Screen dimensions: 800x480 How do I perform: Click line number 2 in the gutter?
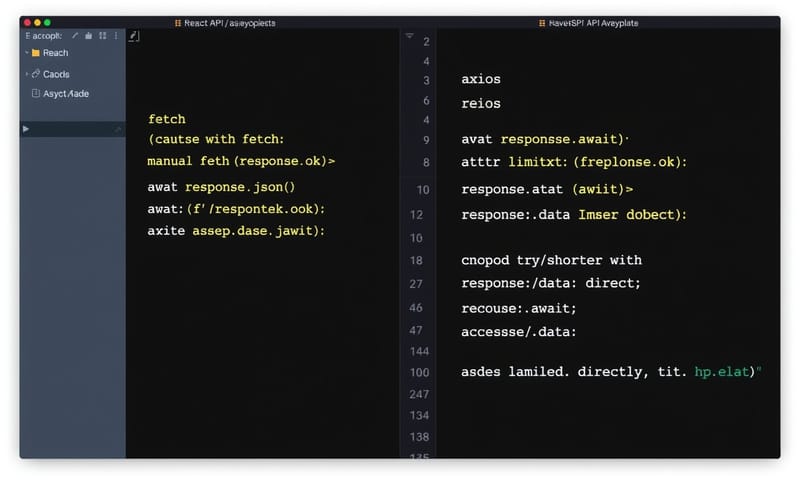426,41
